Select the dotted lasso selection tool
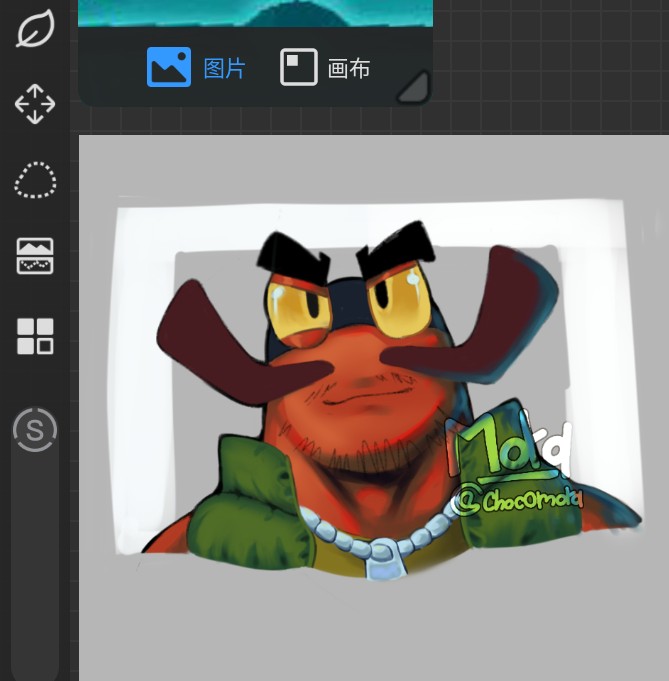 pos(35,180)
